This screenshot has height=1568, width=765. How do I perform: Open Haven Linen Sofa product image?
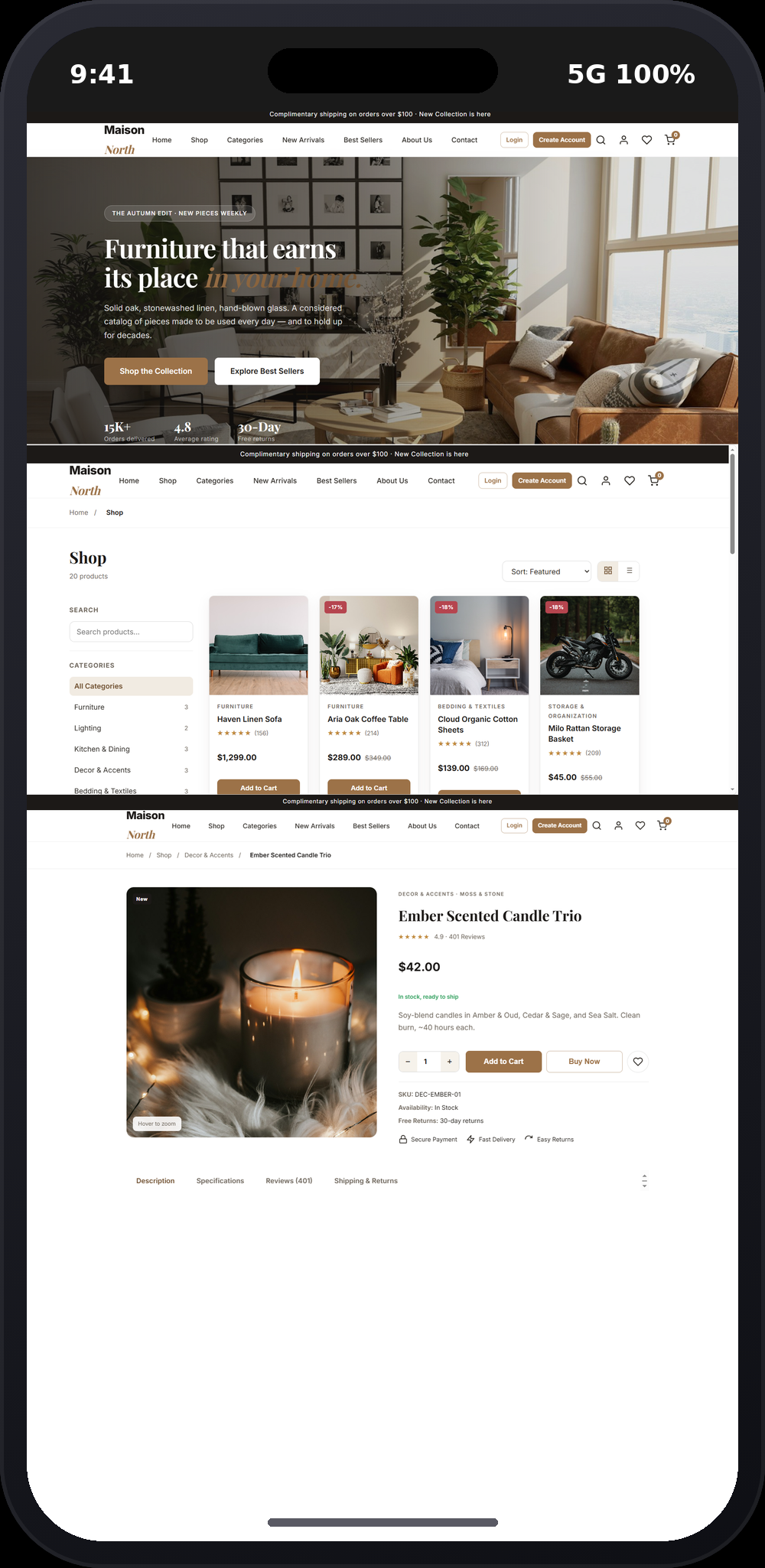(x=259, y=646)
